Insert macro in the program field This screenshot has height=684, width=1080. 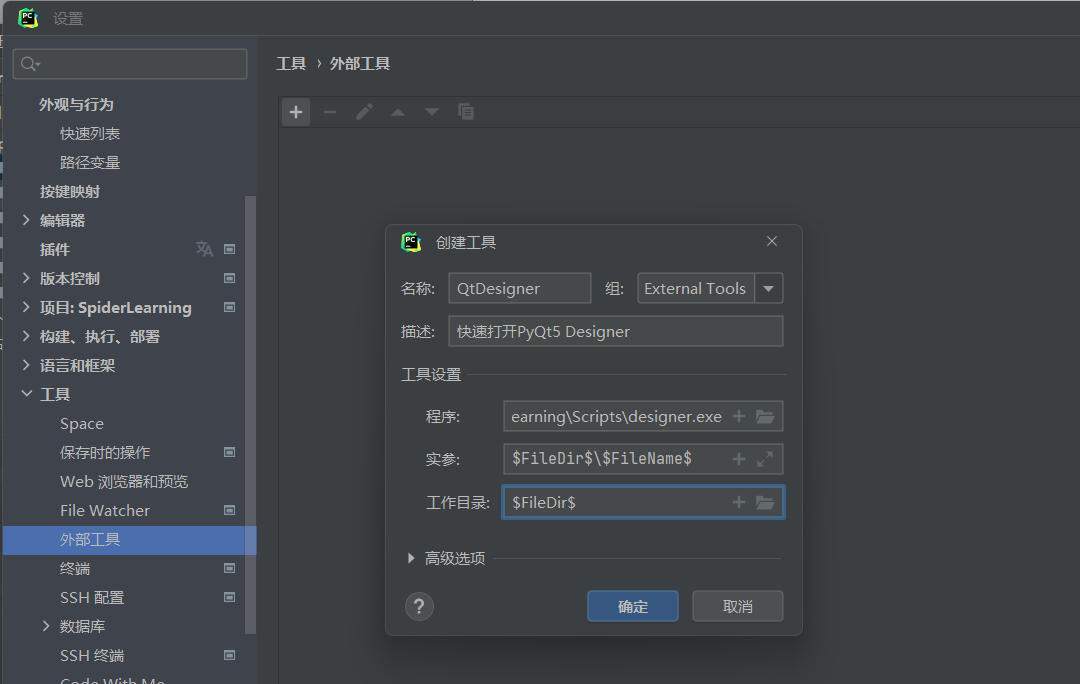coord(739,416)
